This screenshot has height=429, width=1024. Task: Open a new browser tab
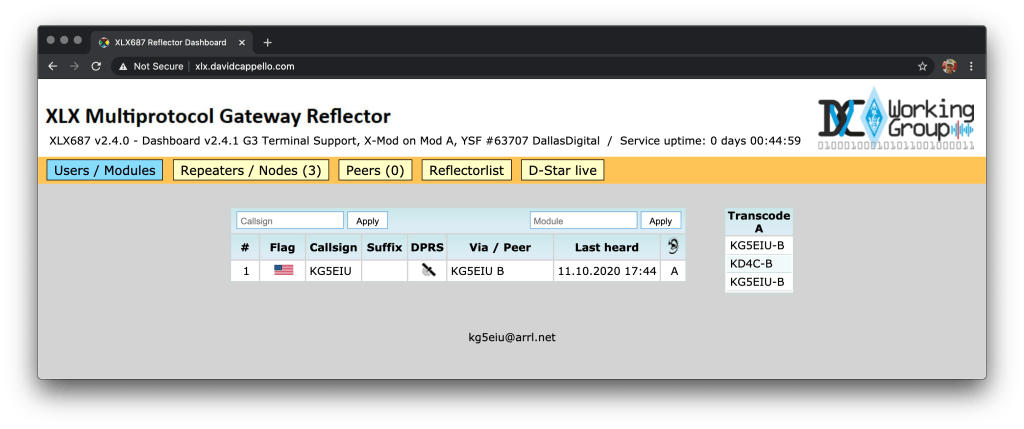pos(267,42)
